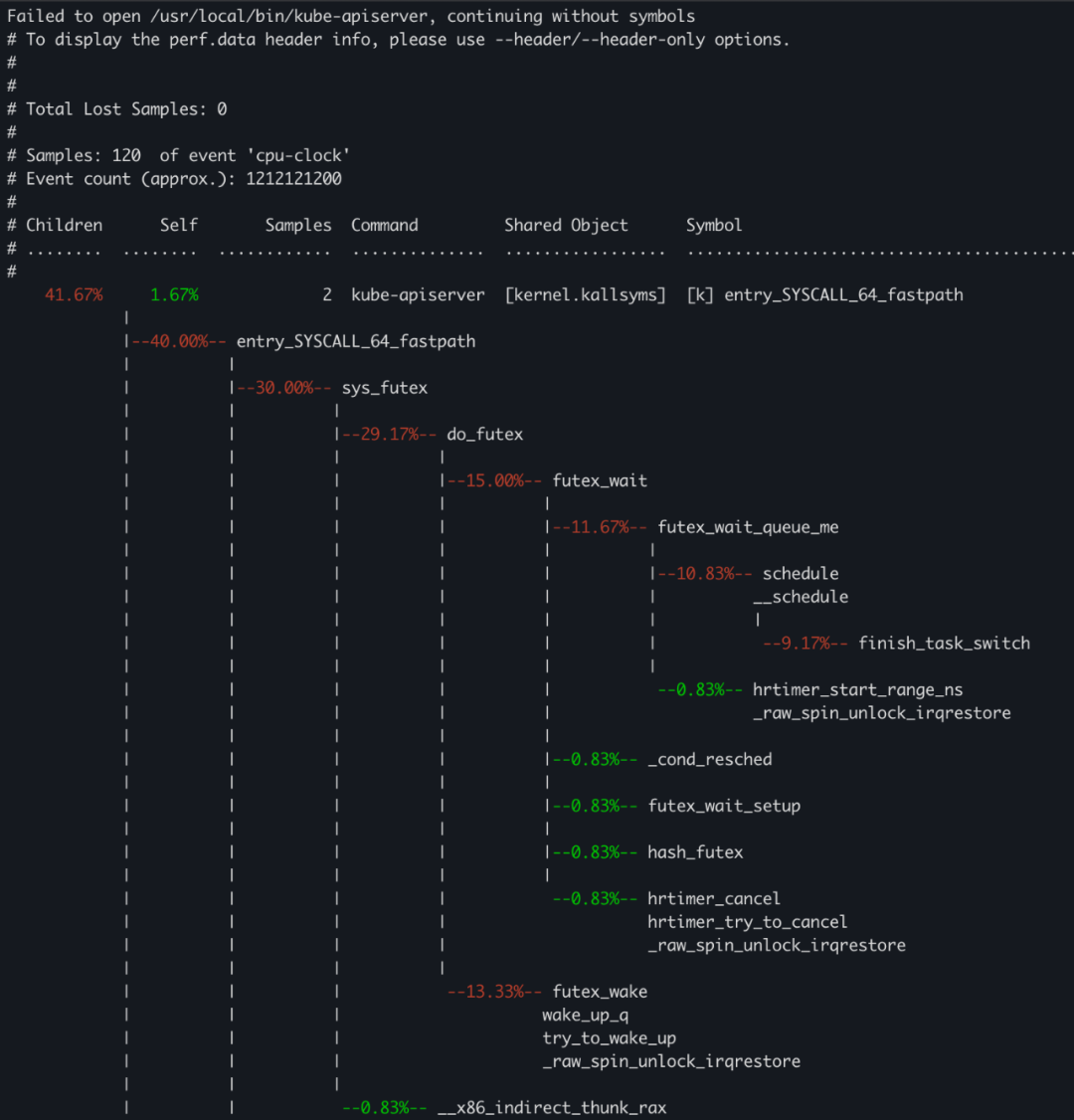Select the [kernel.kallsyms] shared object text

(x=585, y=294)
